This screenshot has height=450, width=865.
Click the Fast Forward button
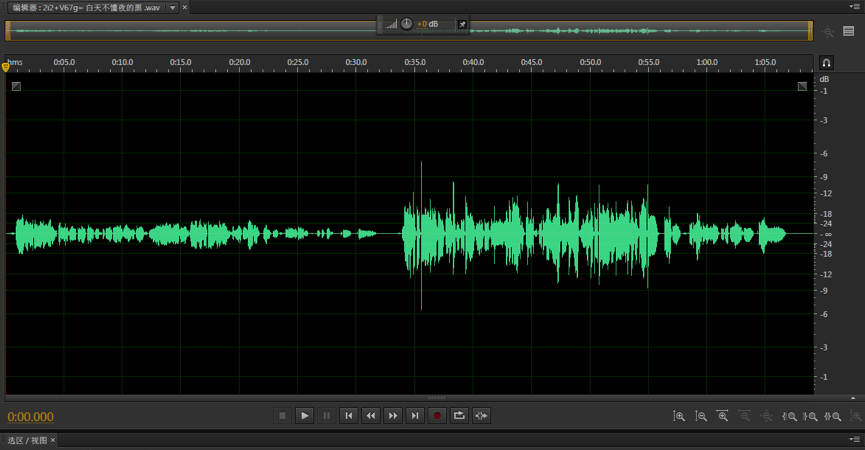[x=393, y=416]
